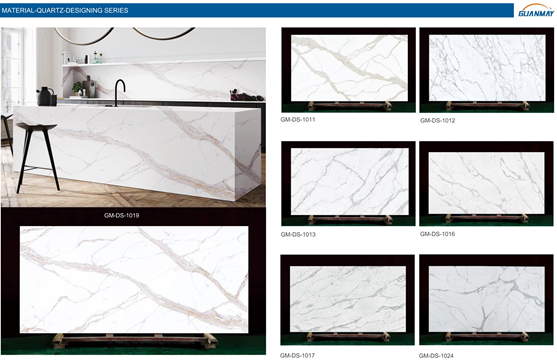The width and height of the screenshot is (557, 362).
Task: Click the GM-DS-1019 caption label
Action: [x=121, y=215]
